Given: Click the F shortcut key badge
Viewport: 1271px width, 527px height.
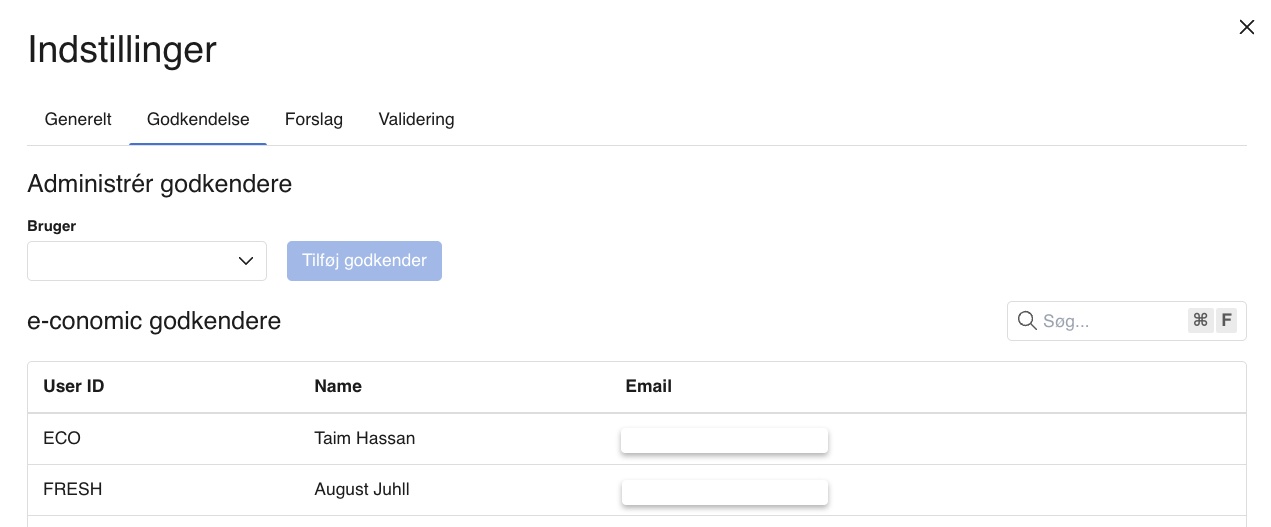Looking at the screenshot, I should pos(1226,320).
